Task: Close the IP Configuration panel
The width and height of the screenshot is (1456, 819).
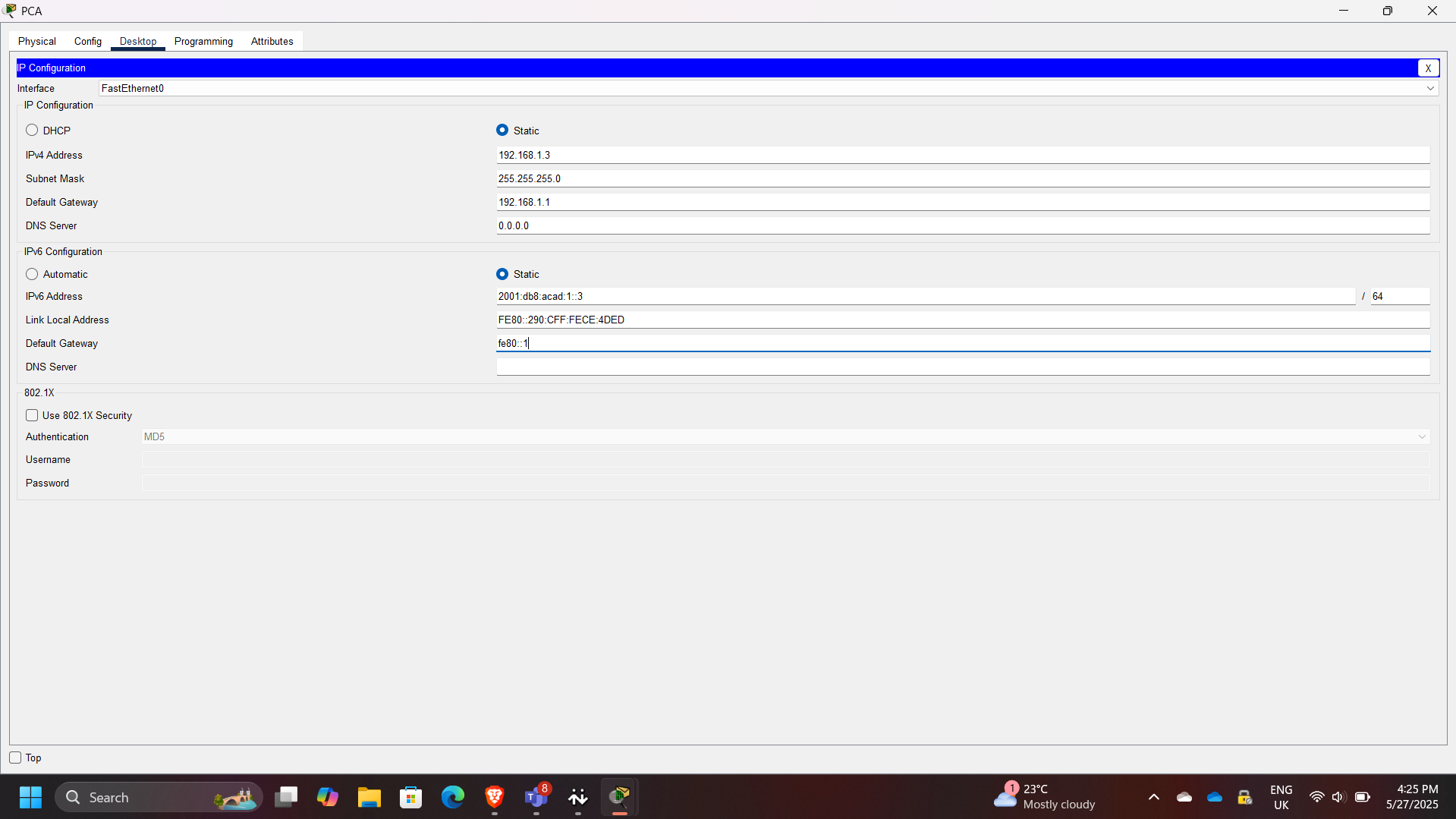Action: pyautogui.click(x=1428, y=68)
